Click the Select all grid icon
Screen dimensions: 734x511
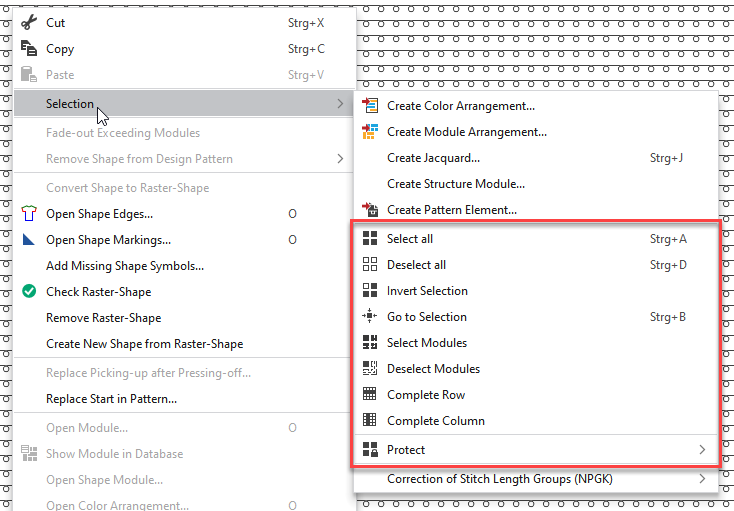click(x=370, y=239)
